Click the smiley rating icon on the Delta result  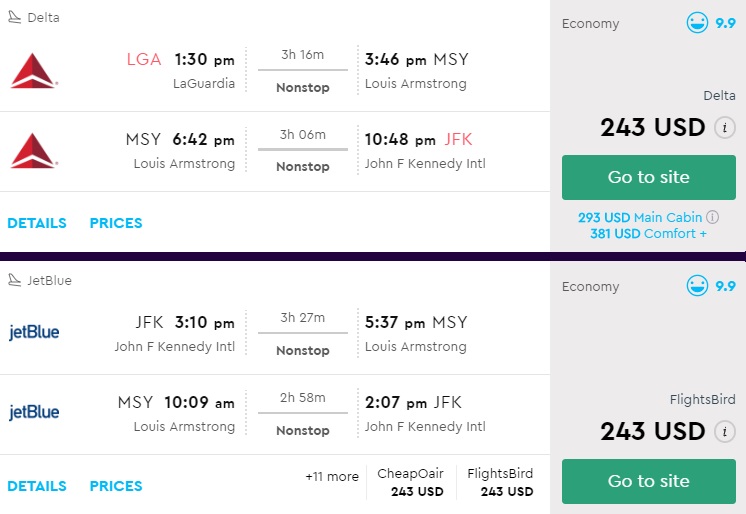click(x=697, y=23)
